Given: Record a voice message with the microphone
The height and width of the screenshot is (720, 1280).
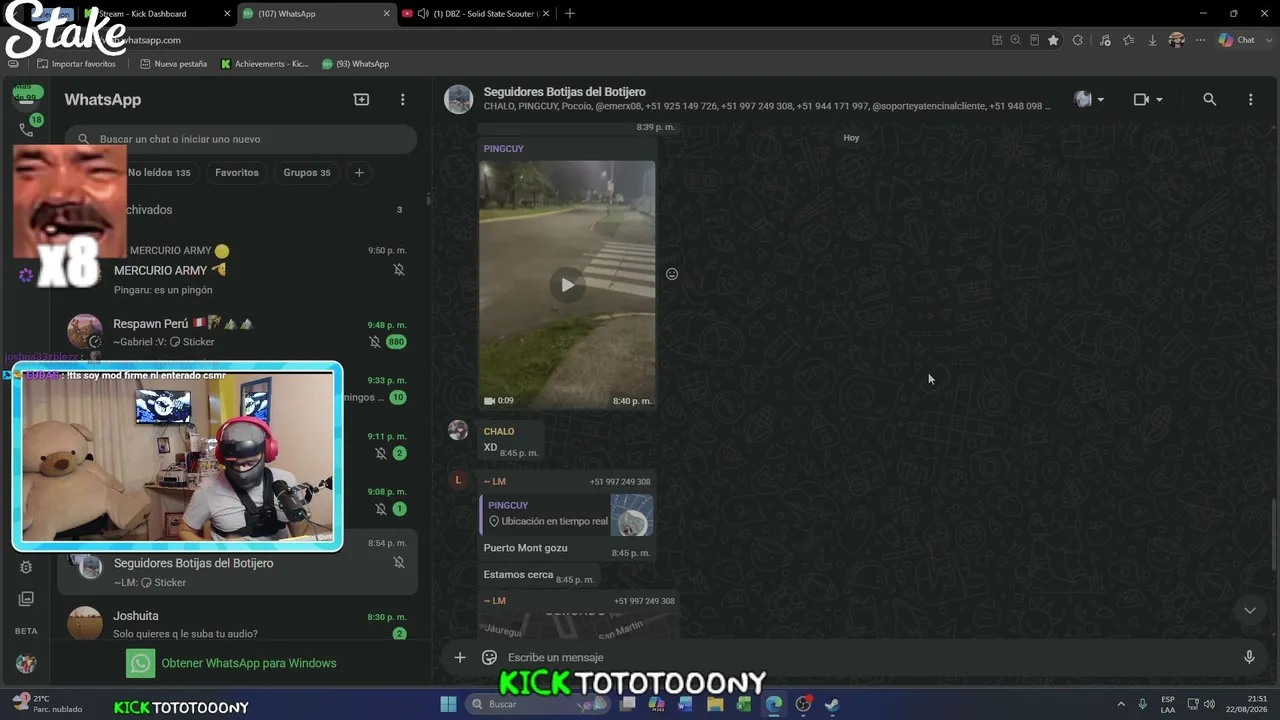Looking at the screenshot, I should [1249, 657].
